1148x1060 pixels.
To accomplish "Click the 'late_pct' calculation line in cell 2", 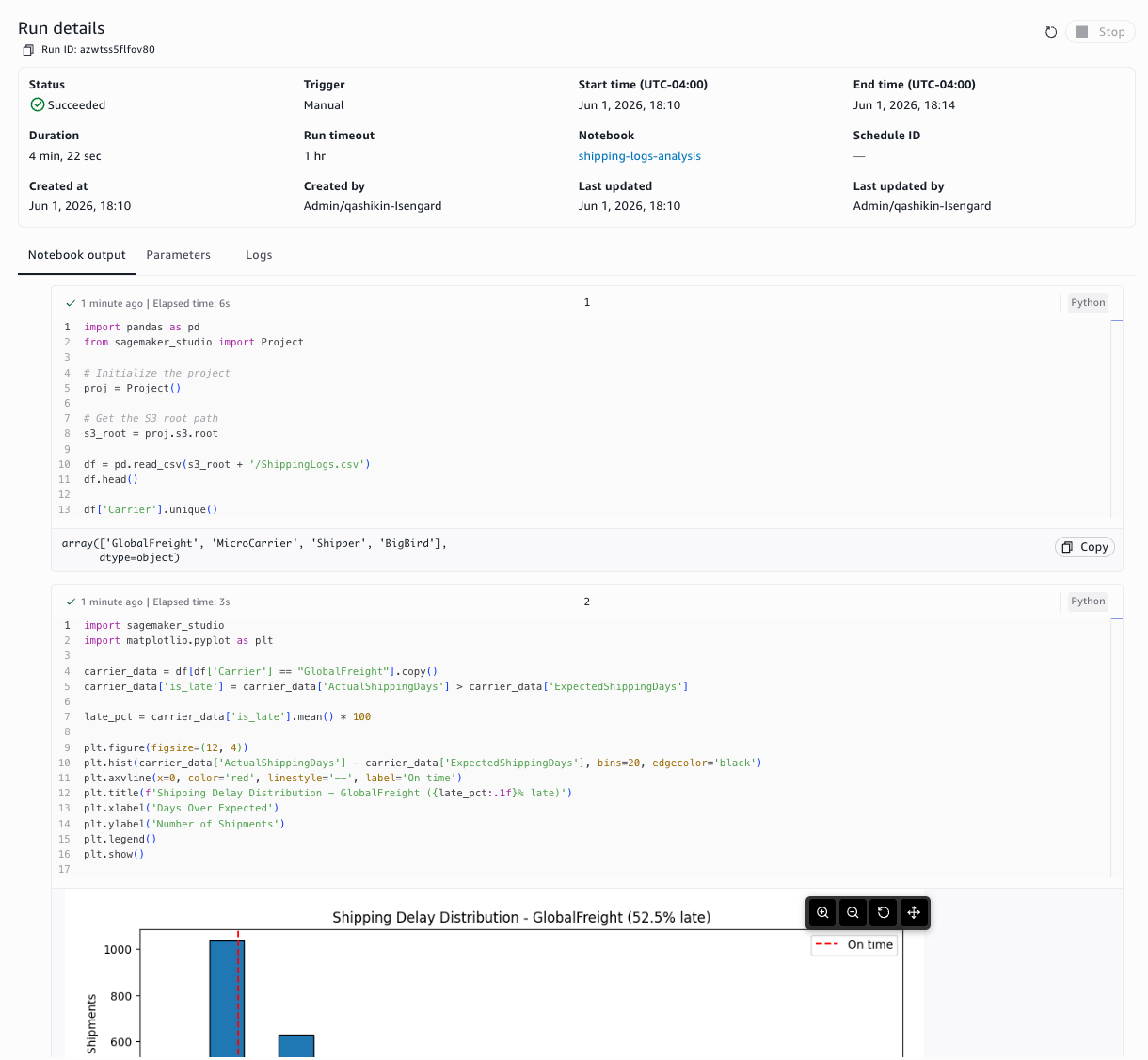I will click(x=227, y=716).
